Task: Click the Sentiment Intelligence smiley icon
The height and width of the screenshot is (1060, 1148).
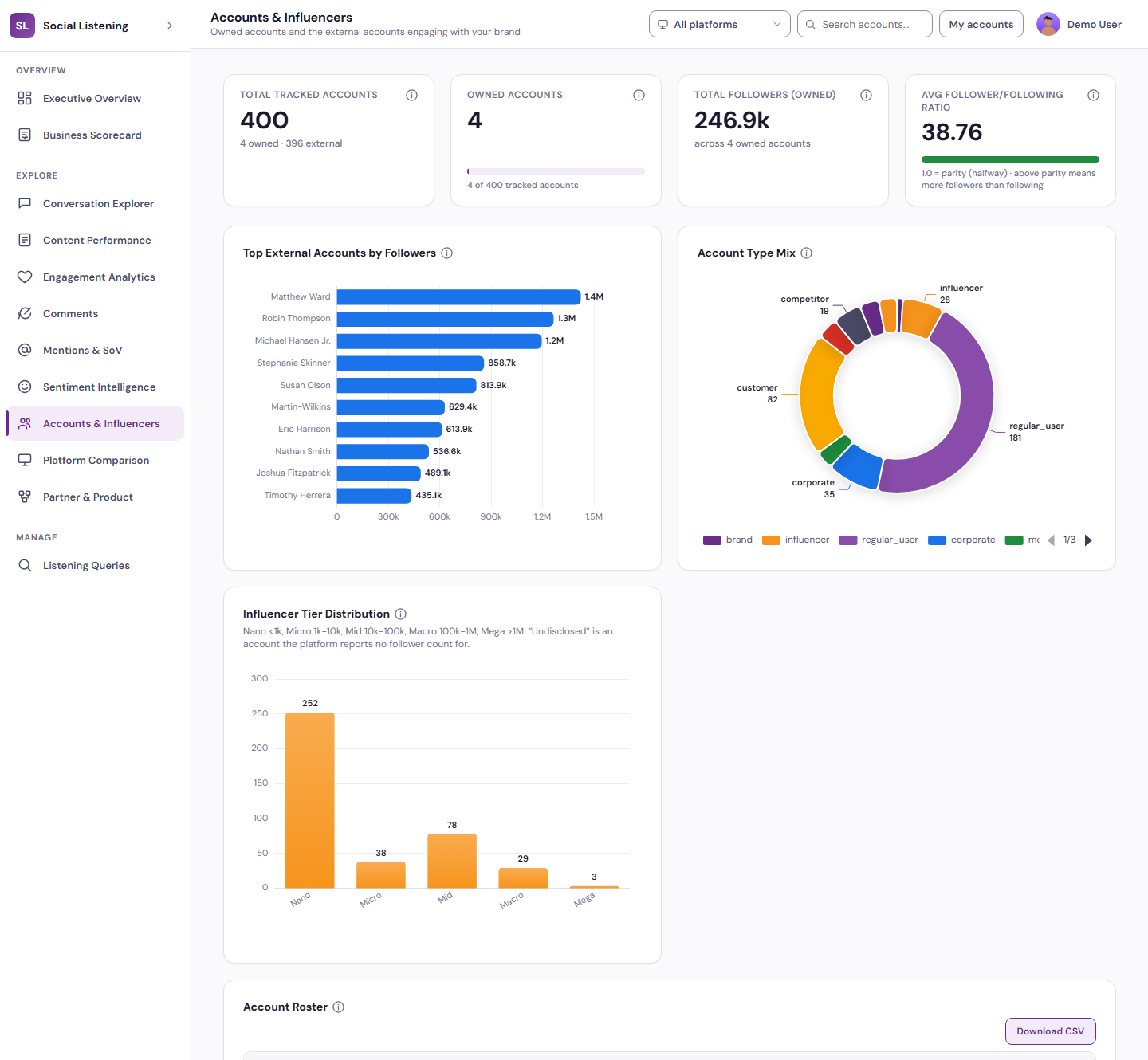Action: point(25,387)
